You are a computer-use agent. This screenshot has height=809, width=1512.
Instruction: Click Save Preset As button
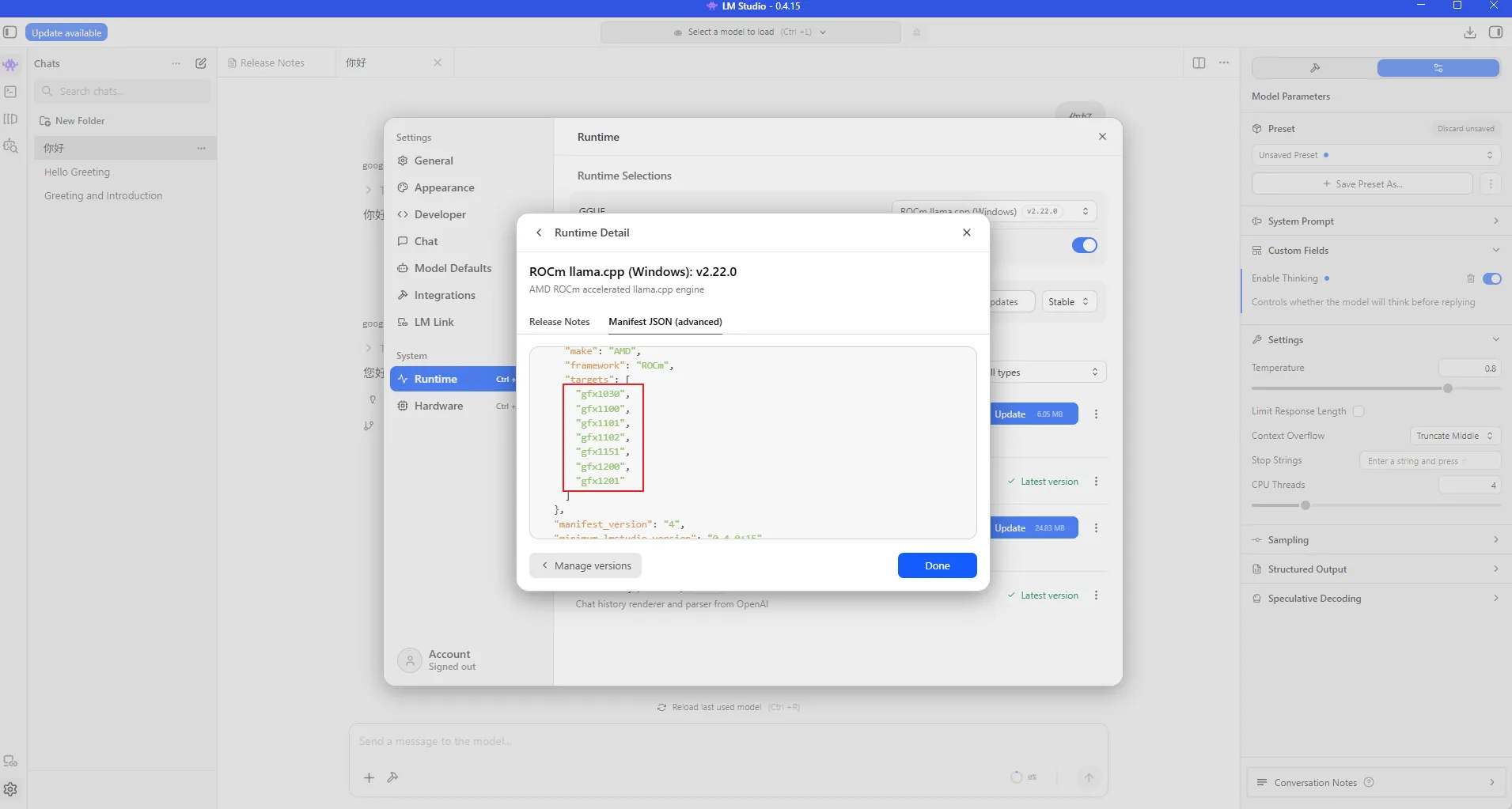click(x=1362, y=183)
